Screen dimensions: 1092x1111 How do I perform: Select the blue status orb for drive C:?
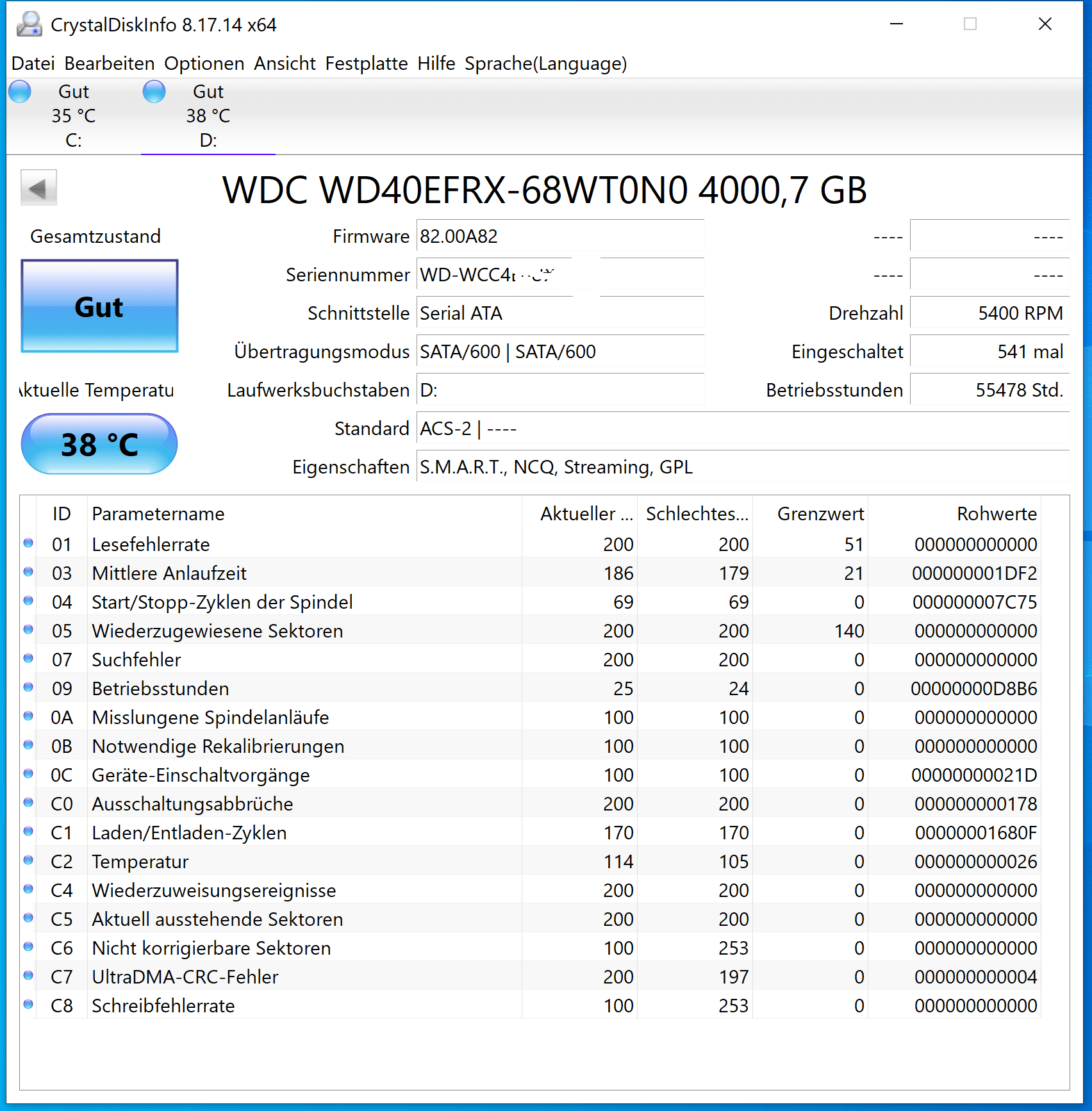[x=20, y=92]
